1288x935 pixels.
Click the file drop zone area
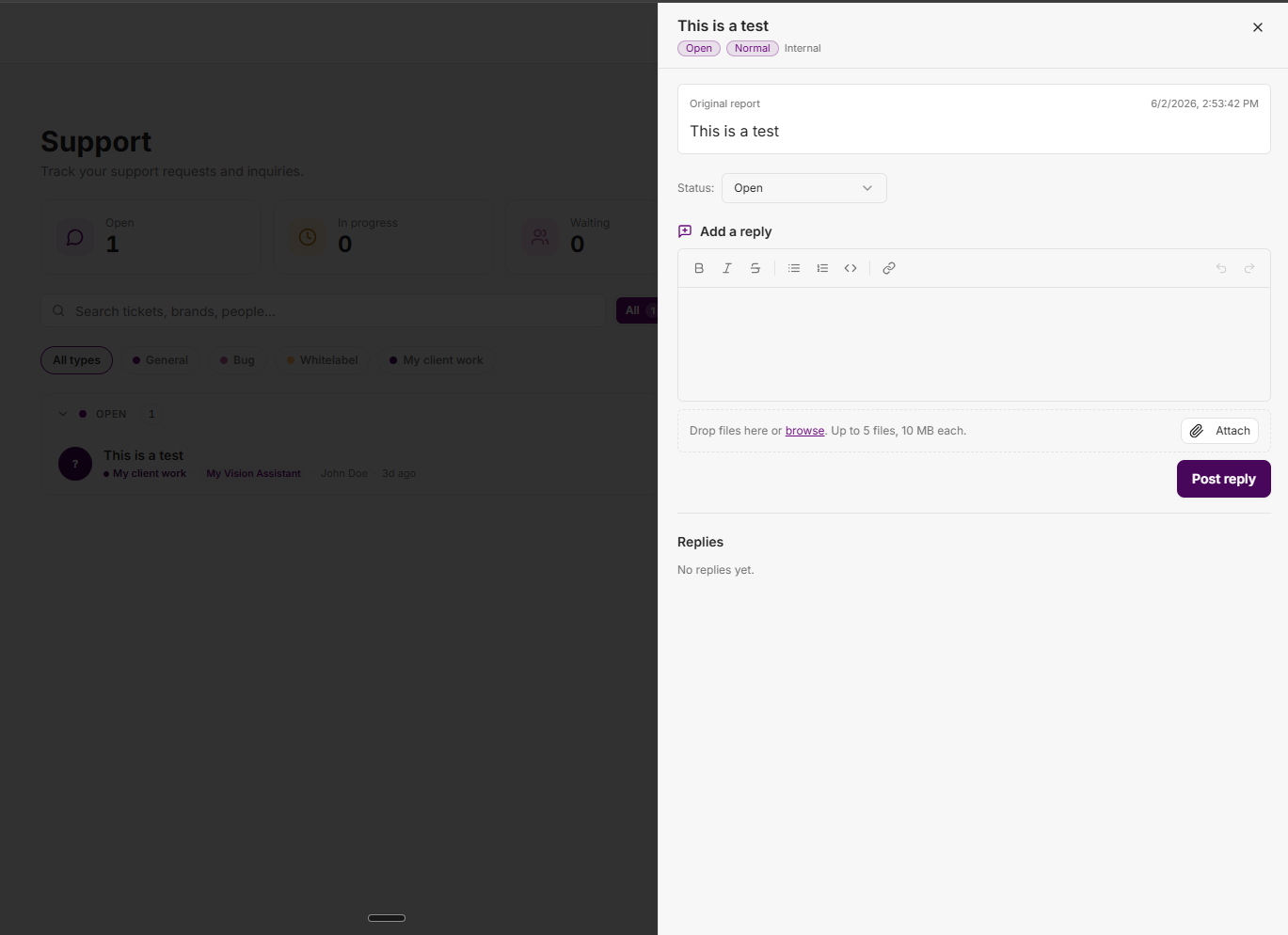click(x=974, y=431)
